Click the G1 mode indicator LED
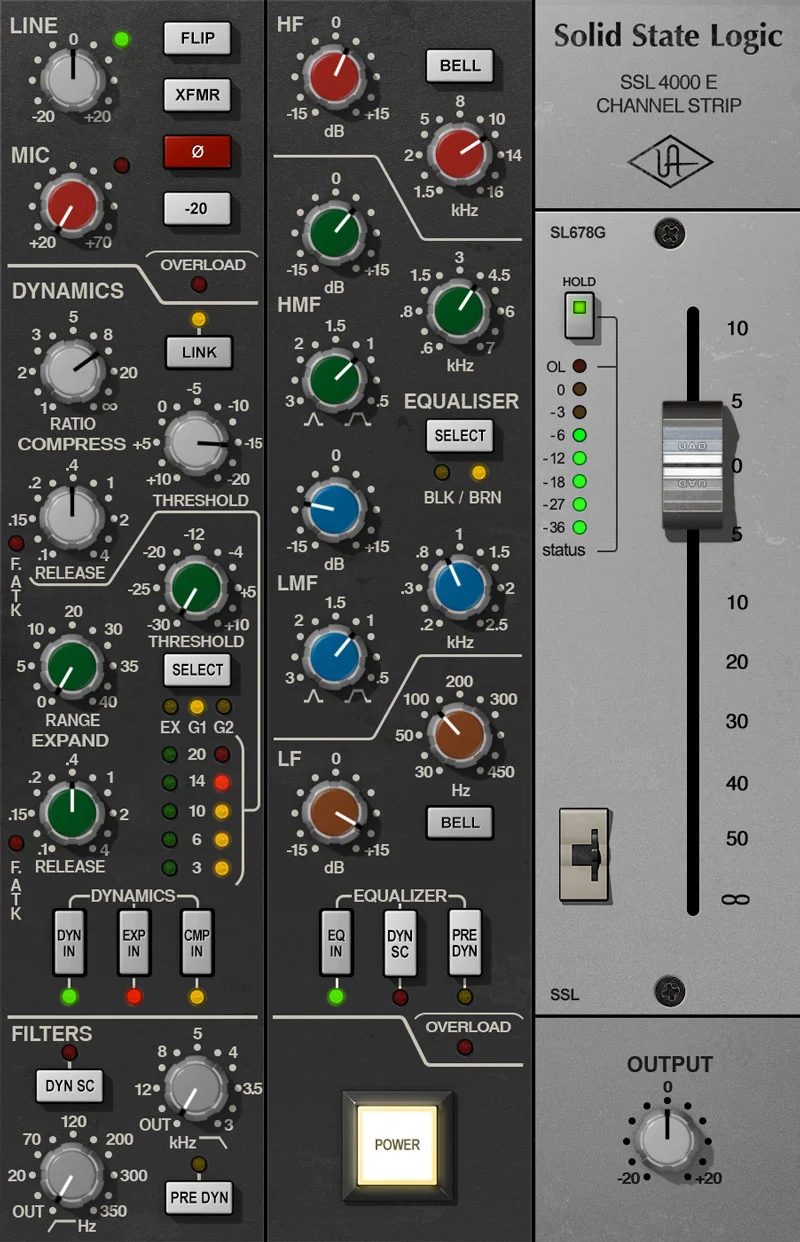800x1242 pixels. click(x=198, y=707)
